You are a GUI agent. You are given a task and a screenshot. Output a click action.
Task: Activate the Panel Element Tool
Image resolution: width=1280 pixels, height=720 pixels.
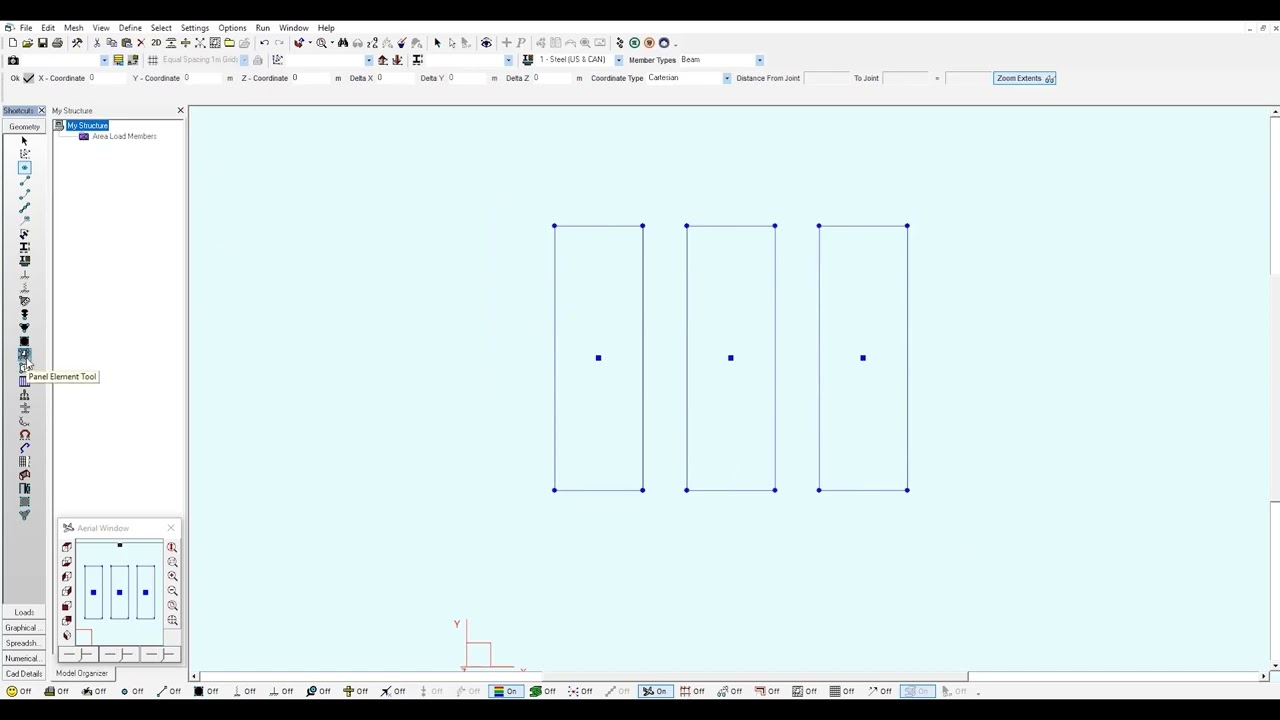(x=24, y=354)
